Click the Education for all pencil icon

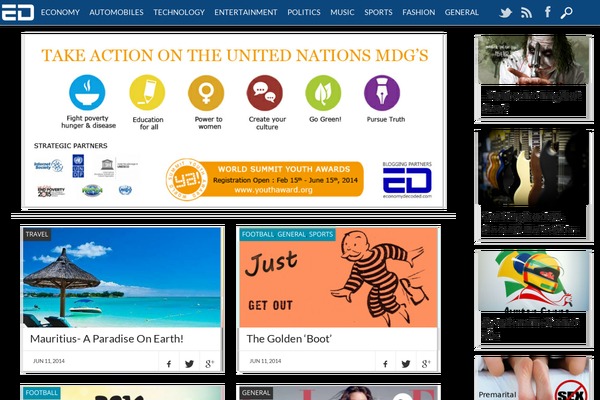tap(147, 92)
